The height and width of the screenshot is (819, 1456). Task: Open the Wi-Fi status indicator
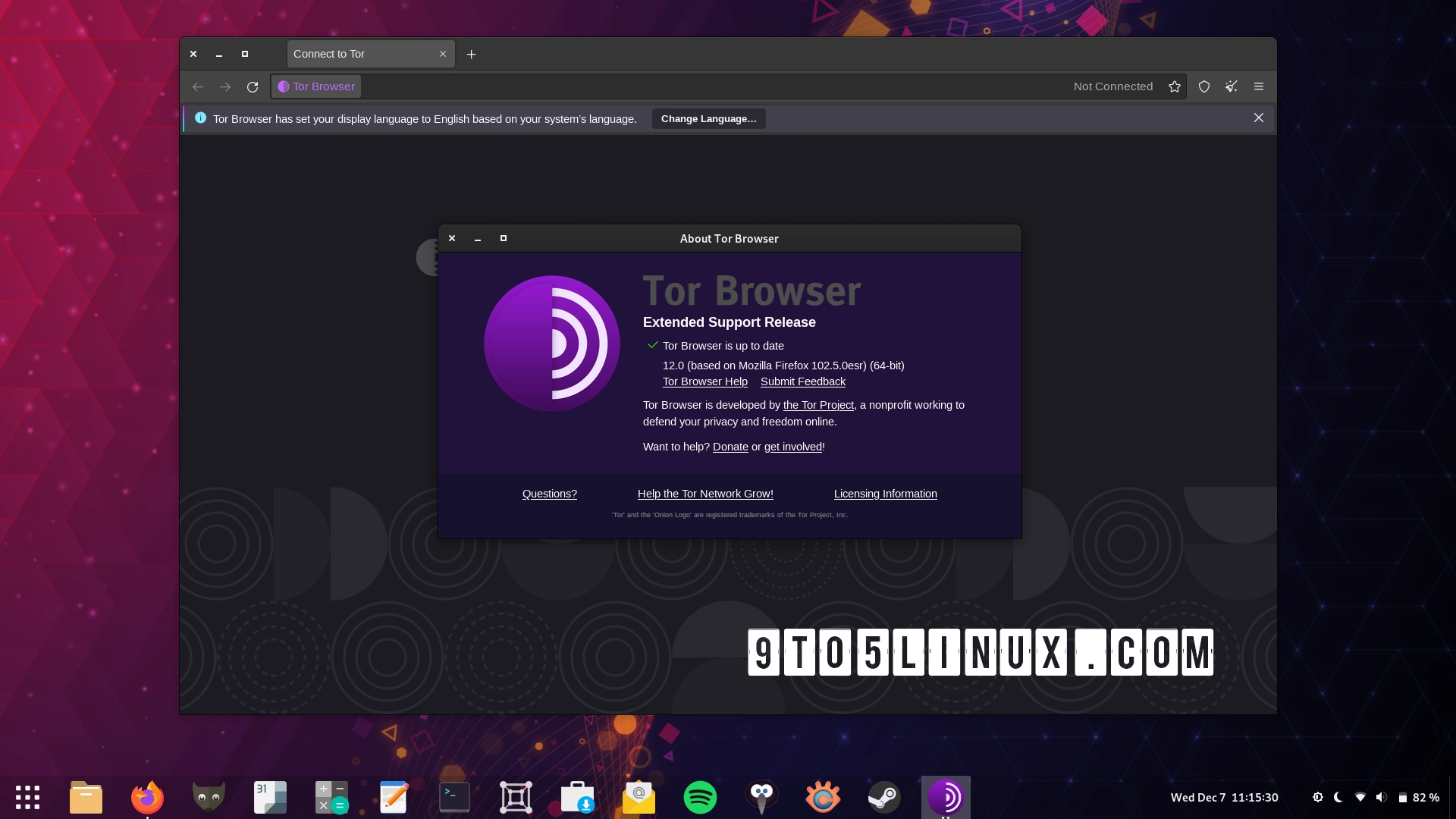[1359, 797]
